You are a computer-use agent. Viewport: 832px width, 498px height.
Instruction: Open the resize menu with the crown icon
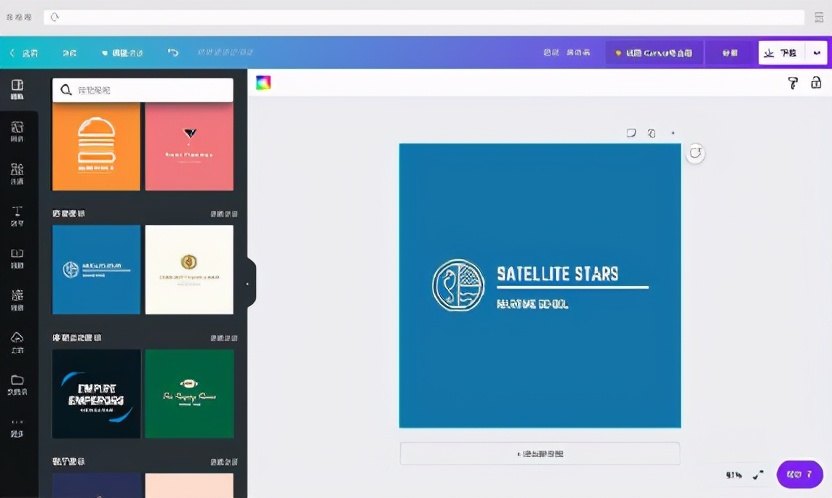click(122, 53)
